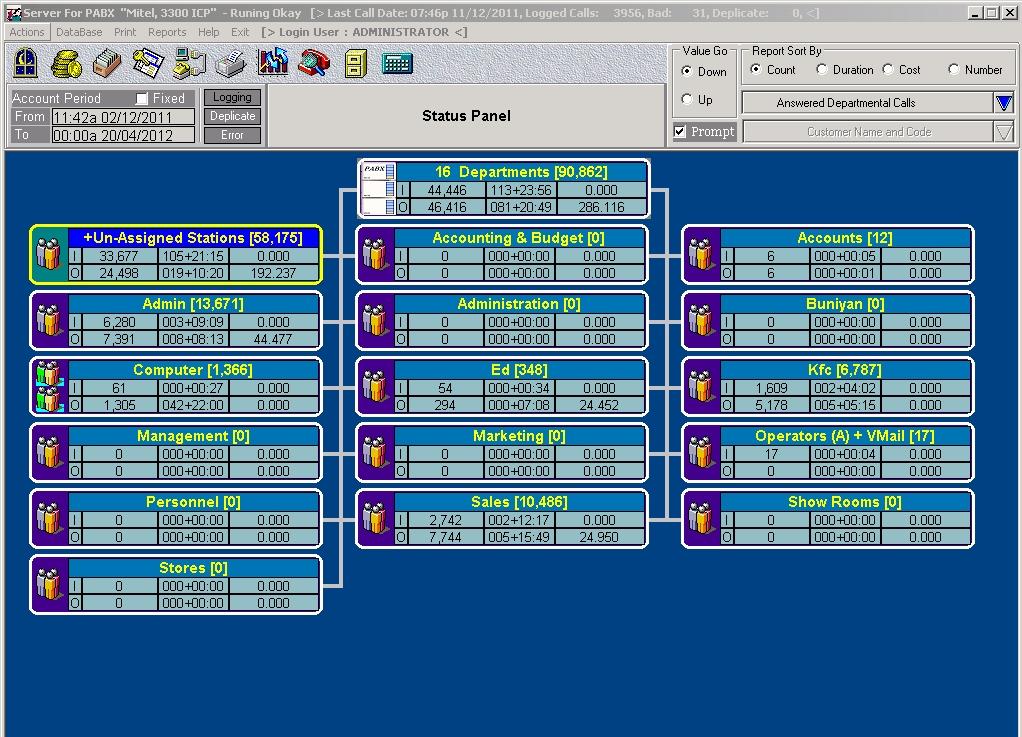Click the computer-phone connection icon
1022x737 pixels.
pyautogui.click(x=190, y=63)
